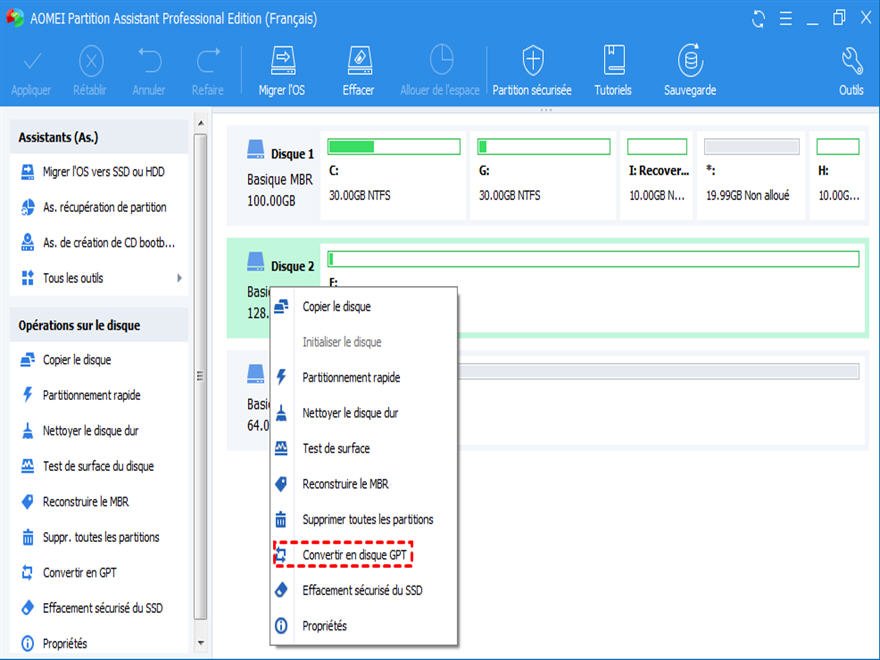Image resolution: width=880 pixels, height=660 pixels.
Task: Select the I: Recovery partition
Action: point(657,175)
